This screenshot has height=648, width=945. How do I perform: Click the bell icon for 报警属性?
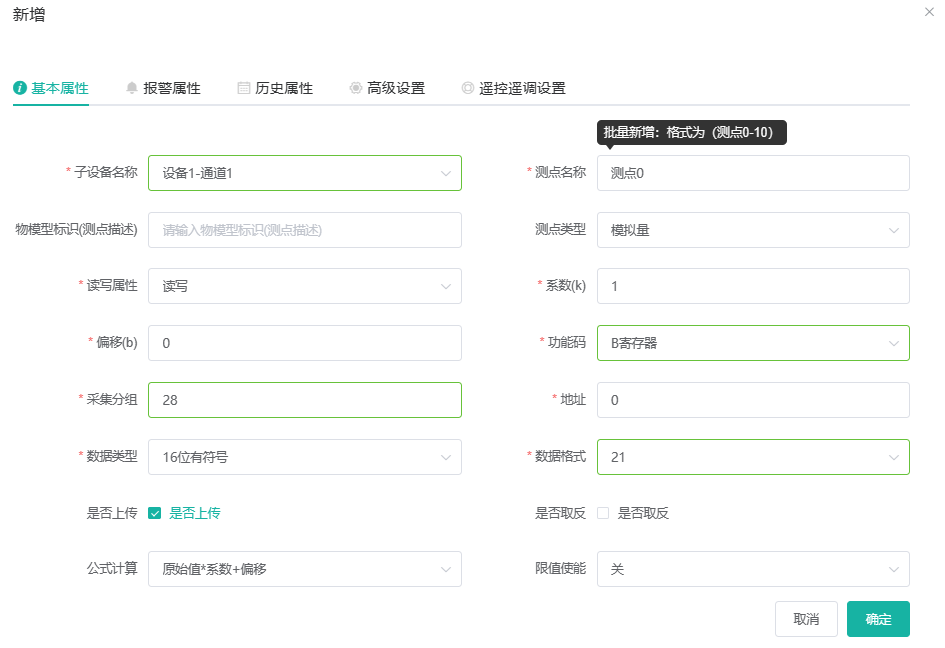point(131,88)
